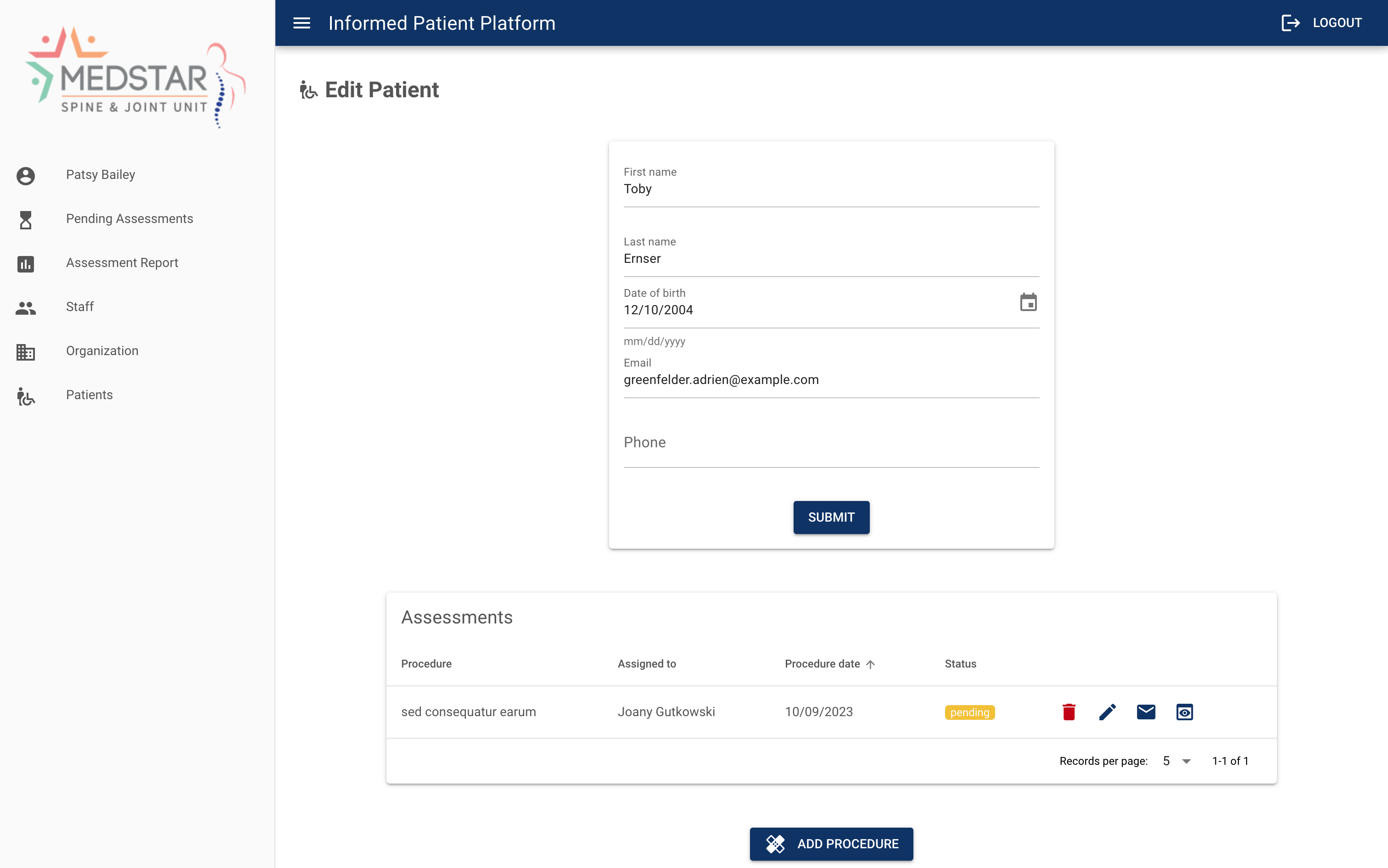Image resolution: width=1388 pixels, height=868 pixels.
Task: Sort by the Procedure date arrow
Action: click(870, 664)
